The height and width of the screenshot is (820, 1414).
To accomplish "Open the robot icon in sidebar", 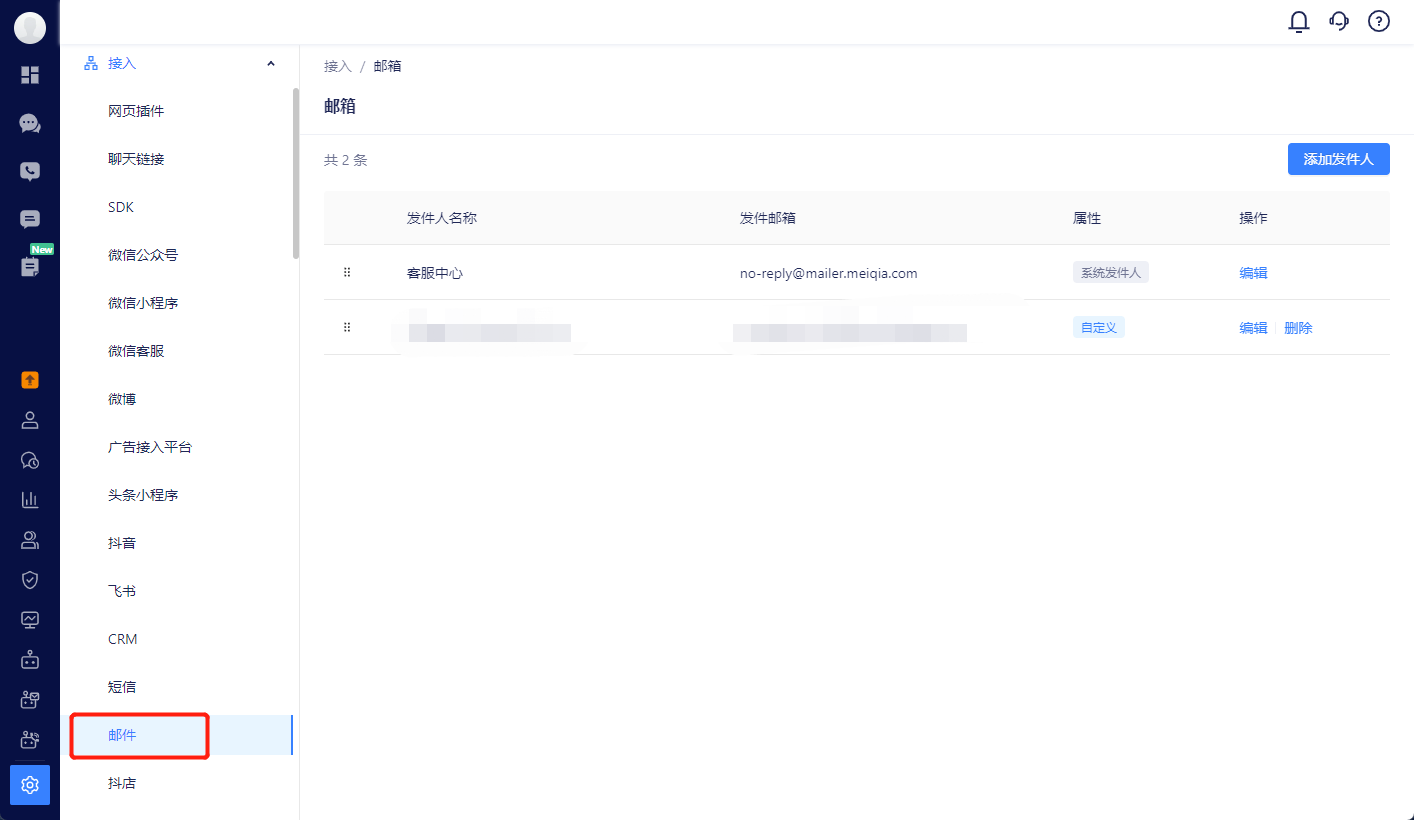I will [30, 660].
